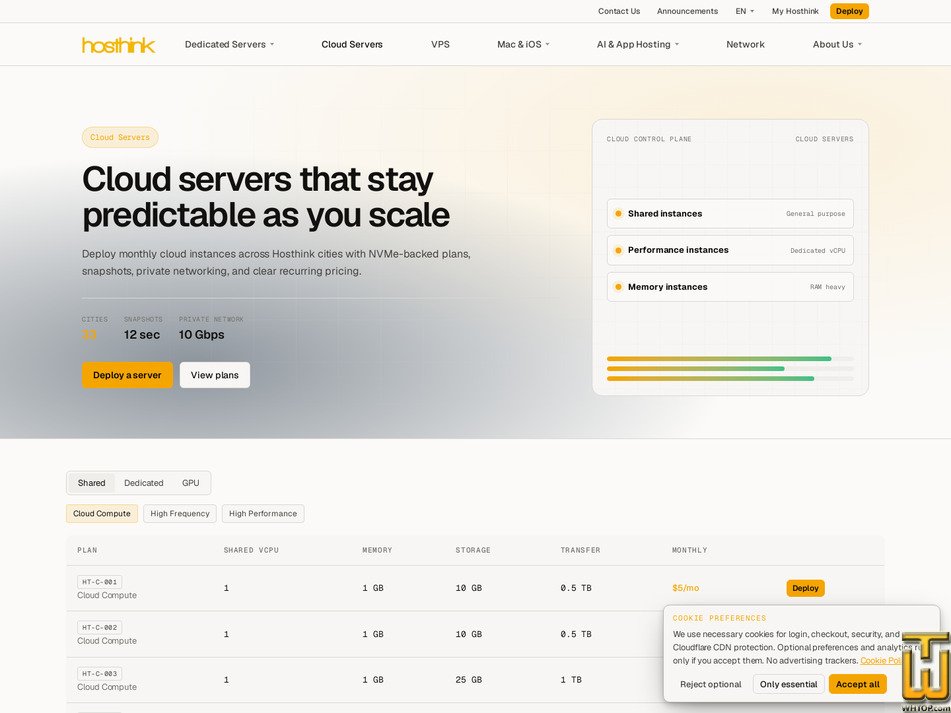The image size is (951, 713).
Task: Click the General purpose label
Action: click(x=815, y=213)
